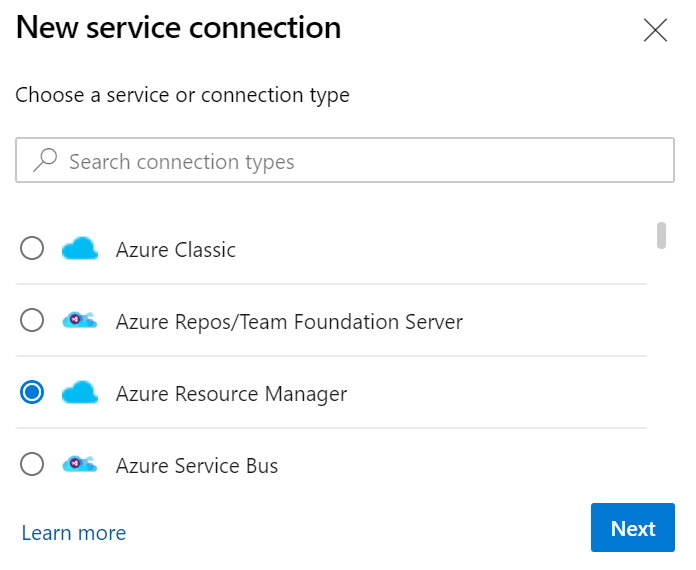Click the Azure Service Bus icon
696x570 pixels.
click(80, 465)
